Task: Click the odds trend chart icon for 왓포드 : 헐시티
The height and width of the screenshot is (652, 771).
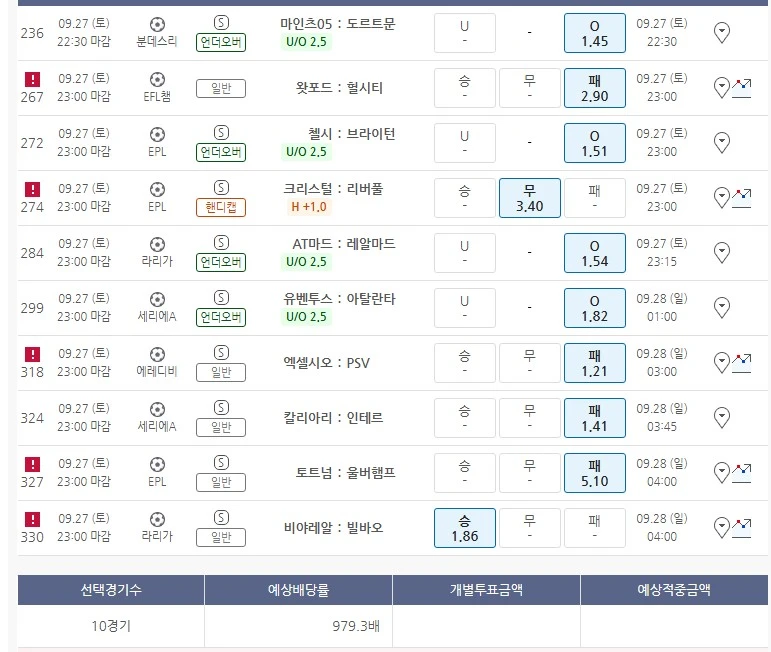Action: (741, 87)
